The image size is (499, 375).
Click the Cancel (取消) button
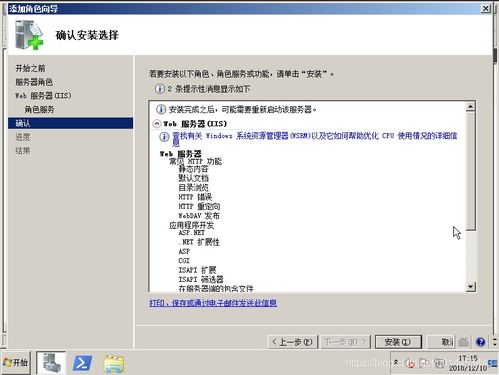point(441,342)
